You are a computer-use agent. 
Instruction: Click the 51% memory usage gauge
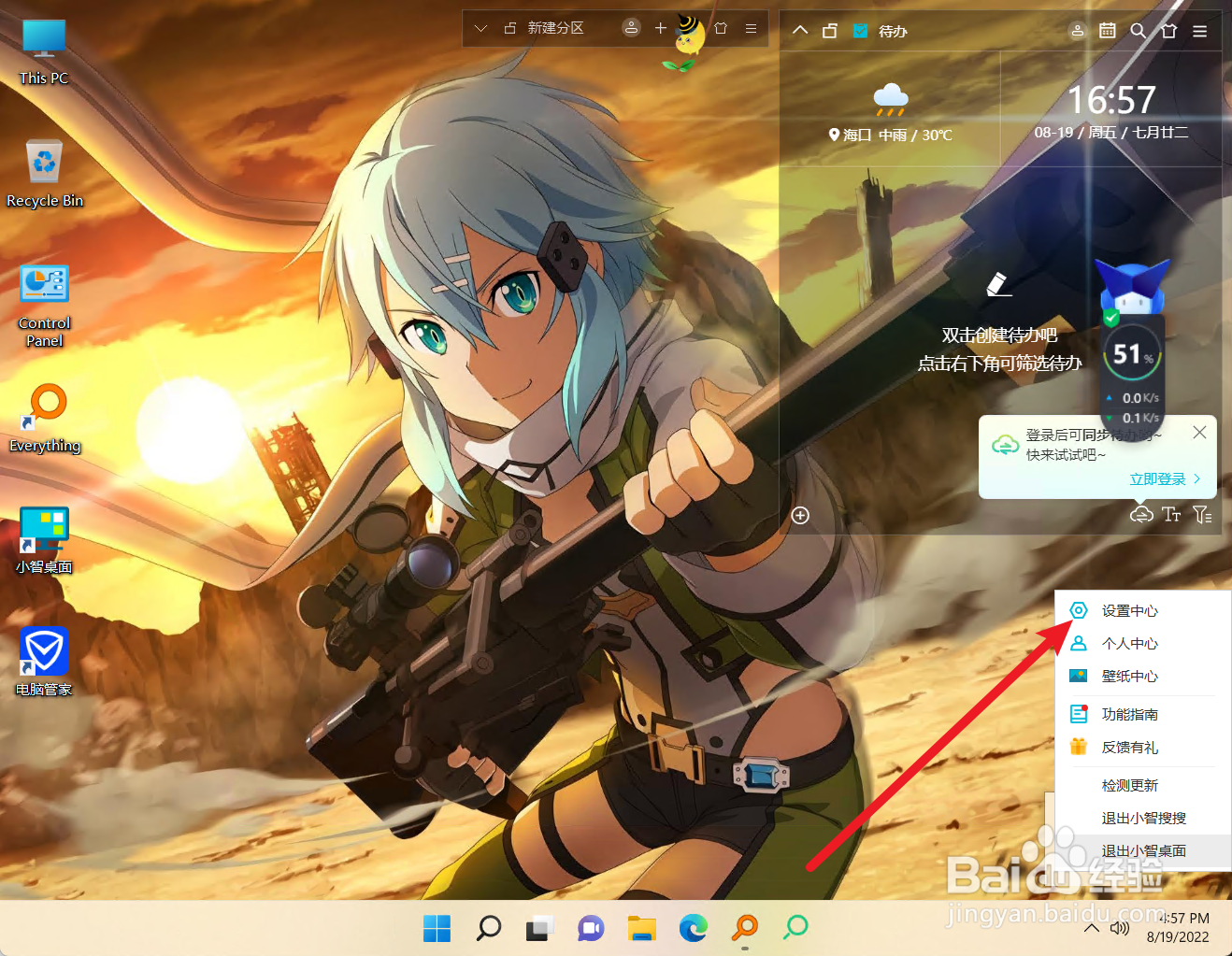coord(1133,354)
